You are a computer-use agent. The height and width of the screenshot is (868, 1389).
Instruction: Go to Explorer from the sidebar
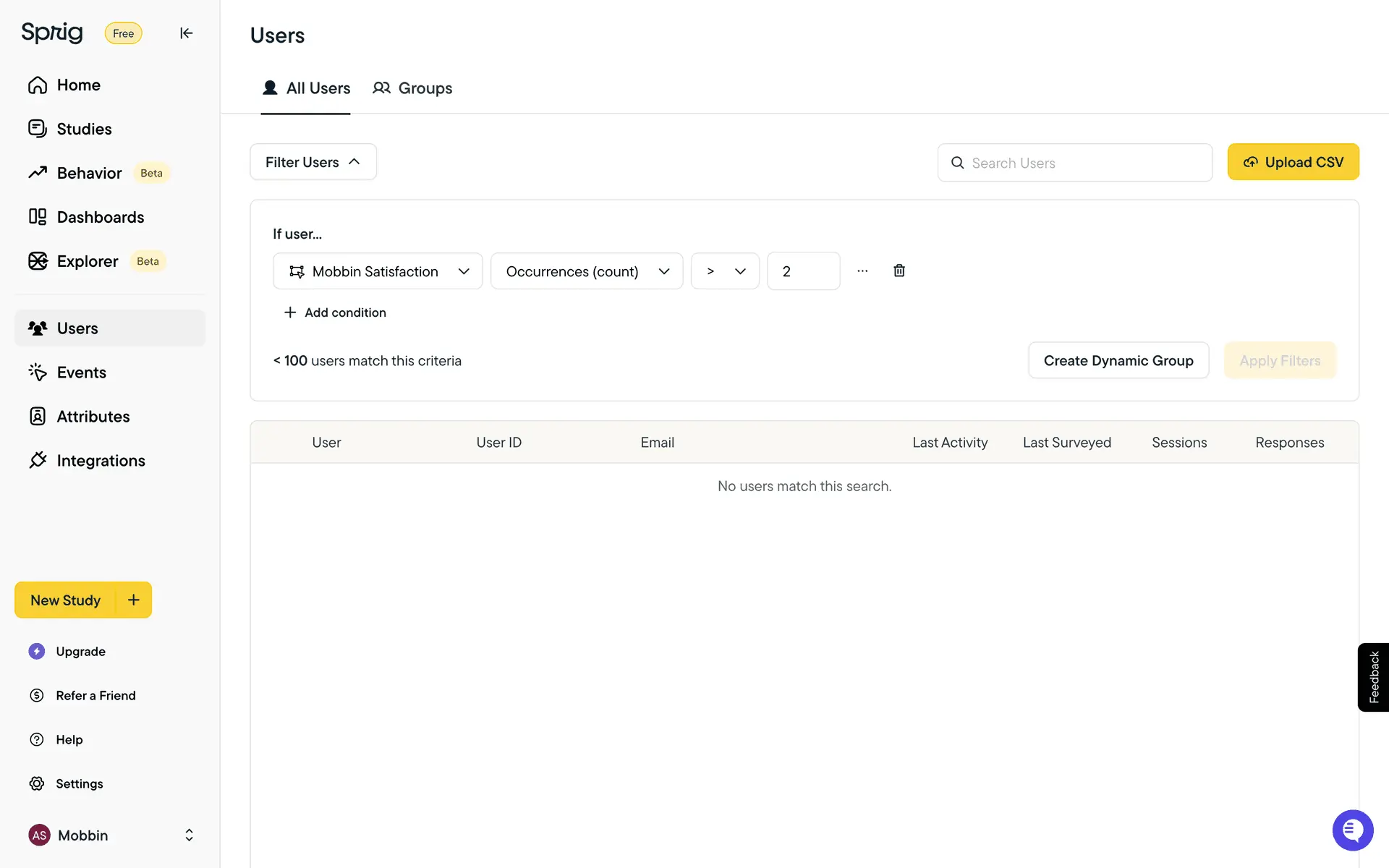click(87, 261)
